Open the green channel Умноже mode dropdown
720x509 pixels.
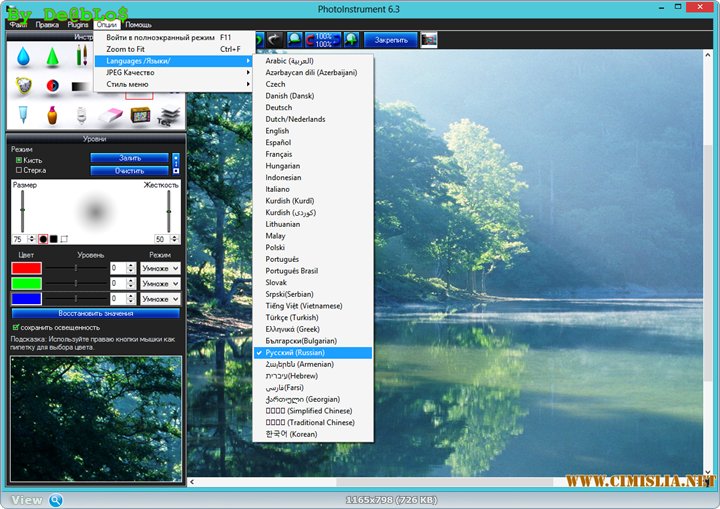tap(160, 283)
